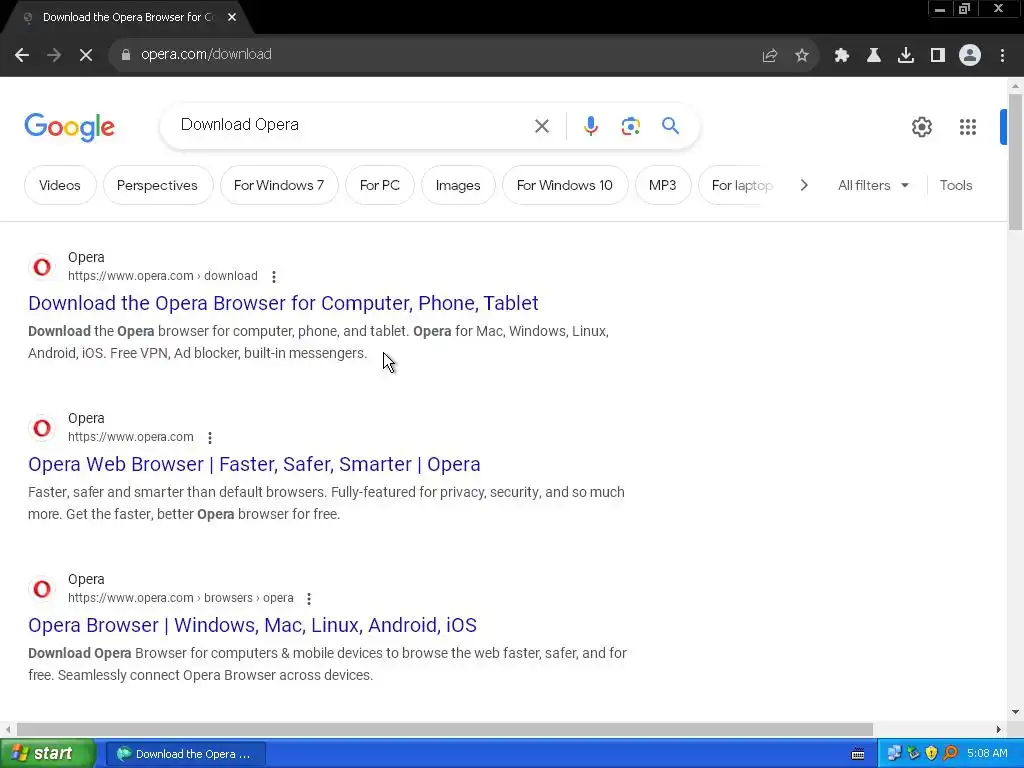
Task: Click the Opera favicon of the first result
Action: (42, 266)
